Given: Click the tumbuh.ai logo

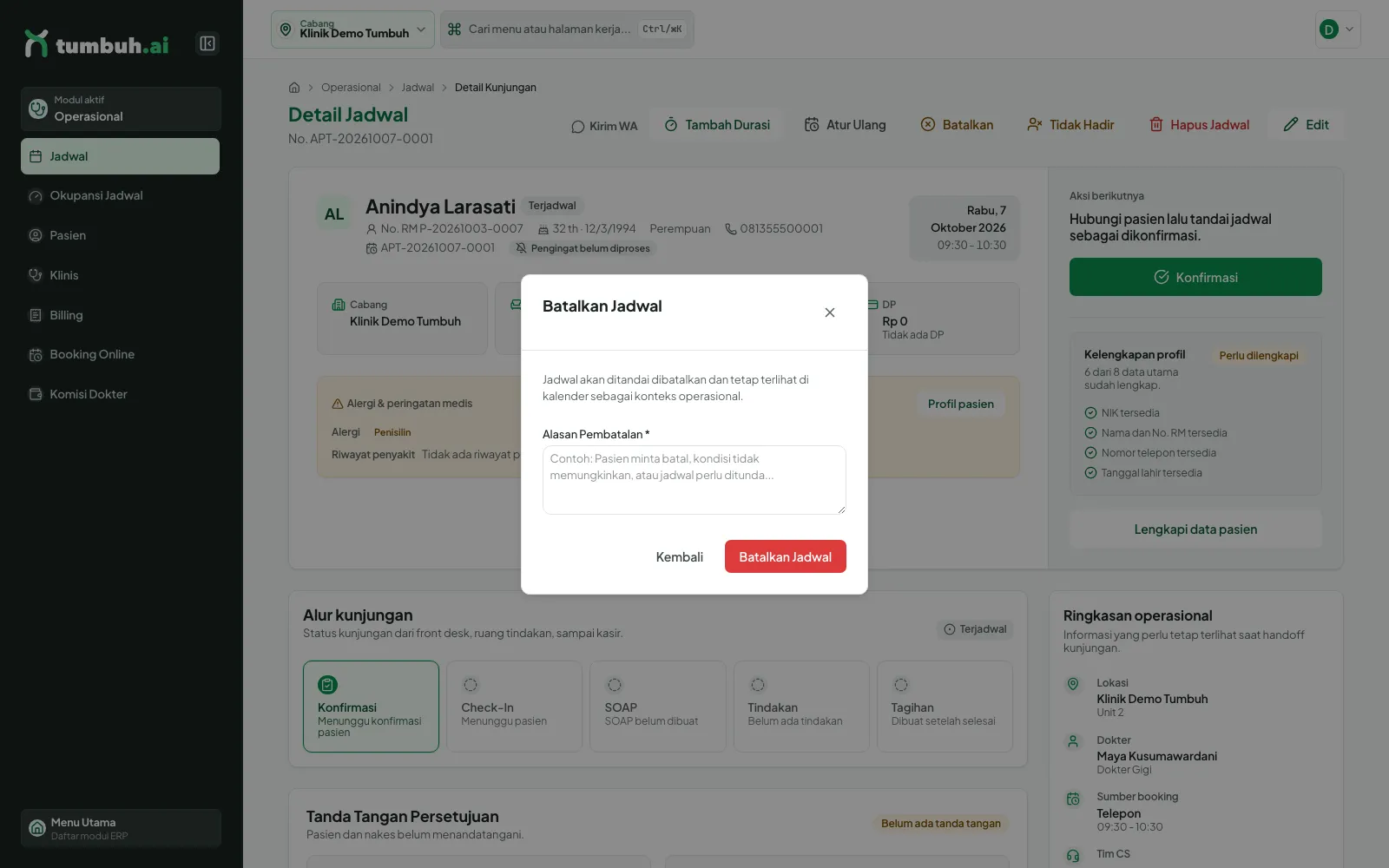Looking at the screenshot, I should click(96, 44).
